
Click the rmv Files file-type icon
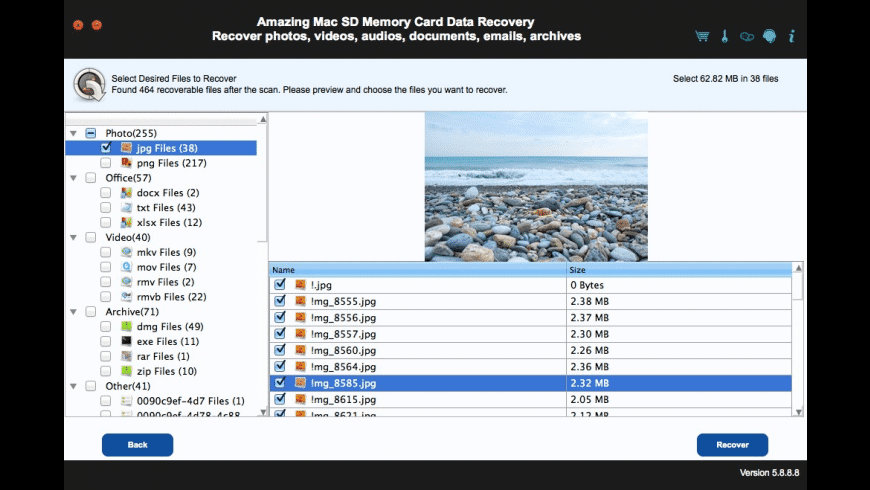pyautogui.click(x=127, y=282)
